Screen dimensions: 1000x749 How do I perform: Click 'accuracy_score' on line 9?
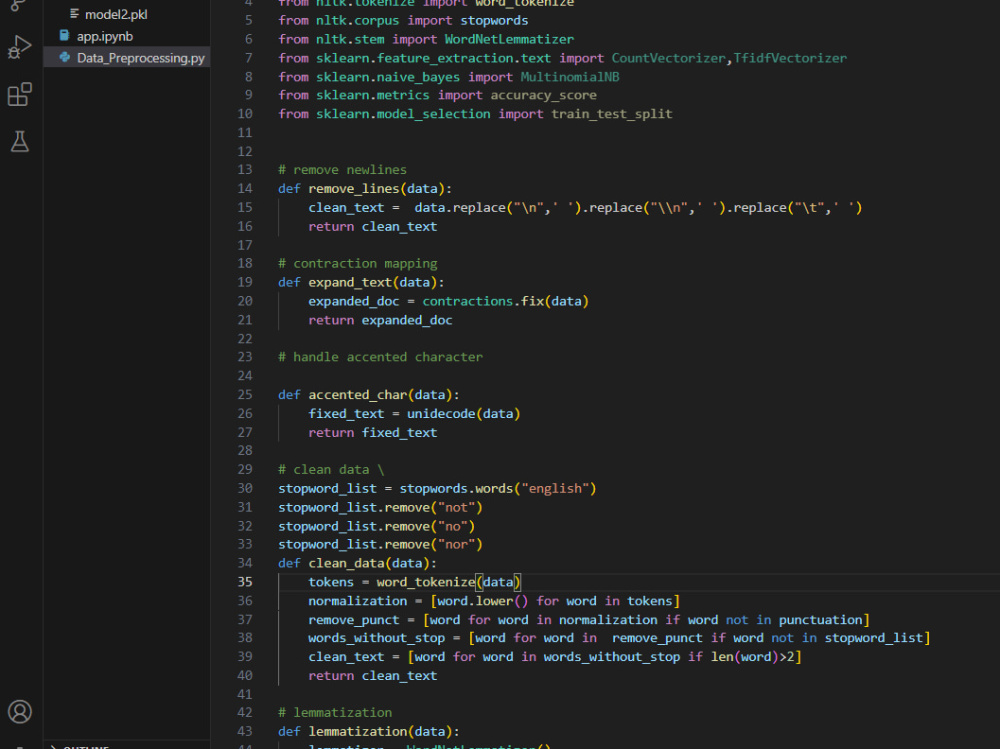543,95
